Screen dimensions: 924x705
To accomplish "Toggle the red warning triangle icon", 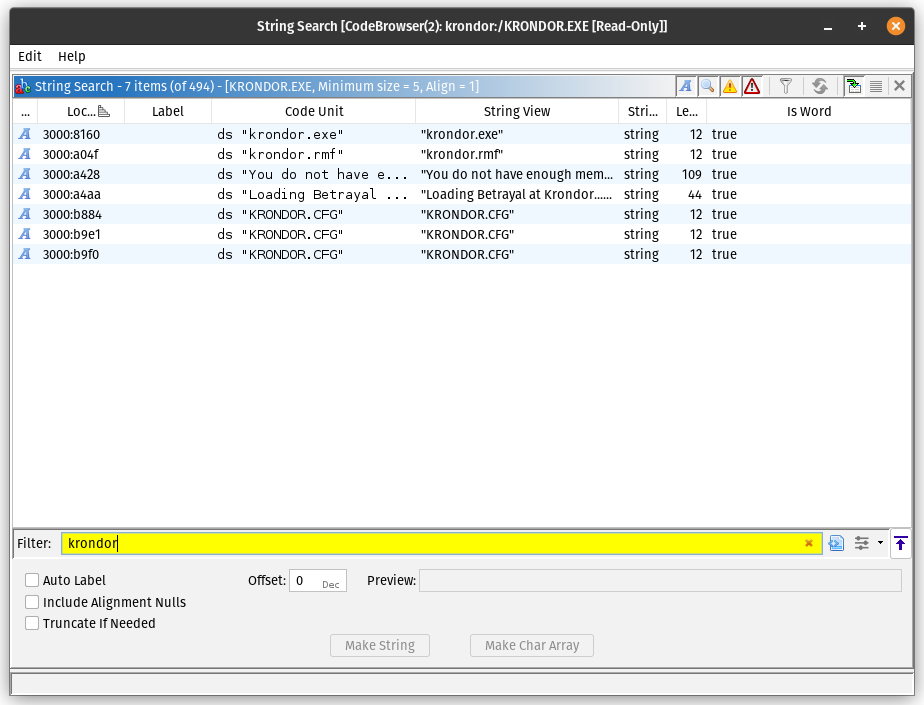I will pyautogui.click(x=752, y=86).
